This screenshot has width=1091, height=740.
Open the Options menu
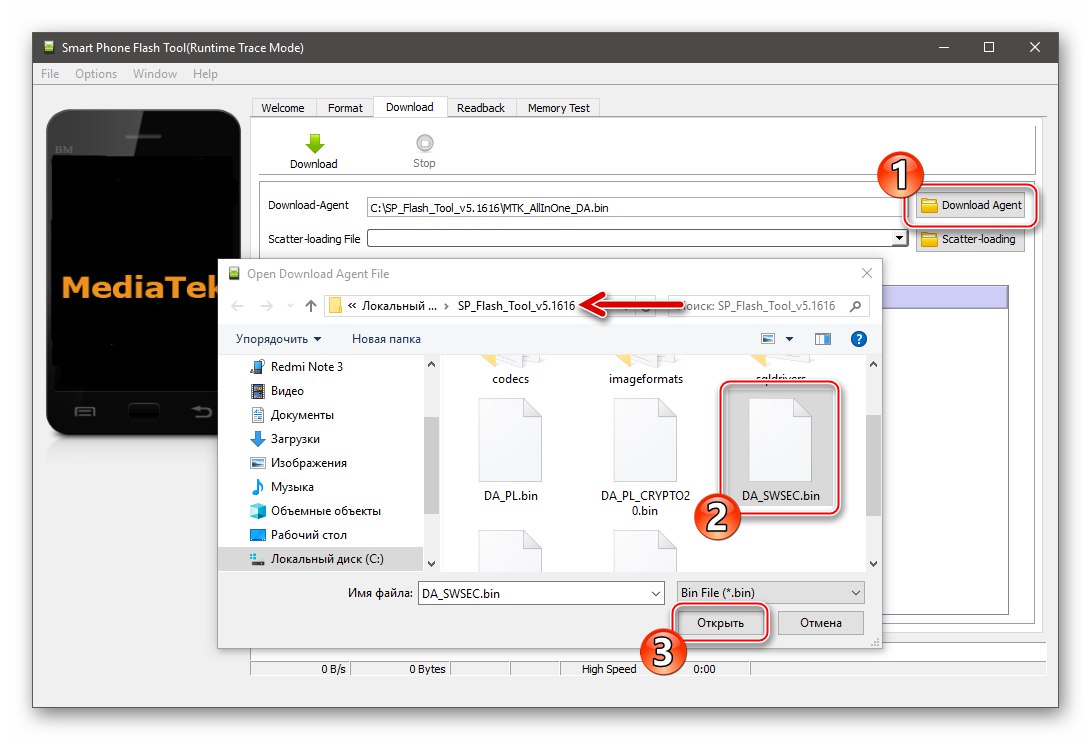pos(96,74)
